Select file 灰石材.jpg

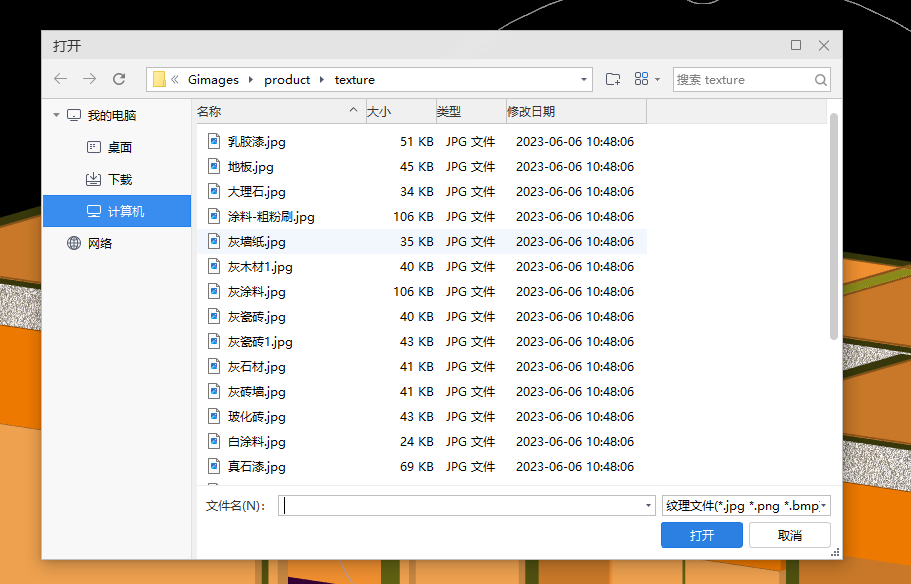coord(422,366)
